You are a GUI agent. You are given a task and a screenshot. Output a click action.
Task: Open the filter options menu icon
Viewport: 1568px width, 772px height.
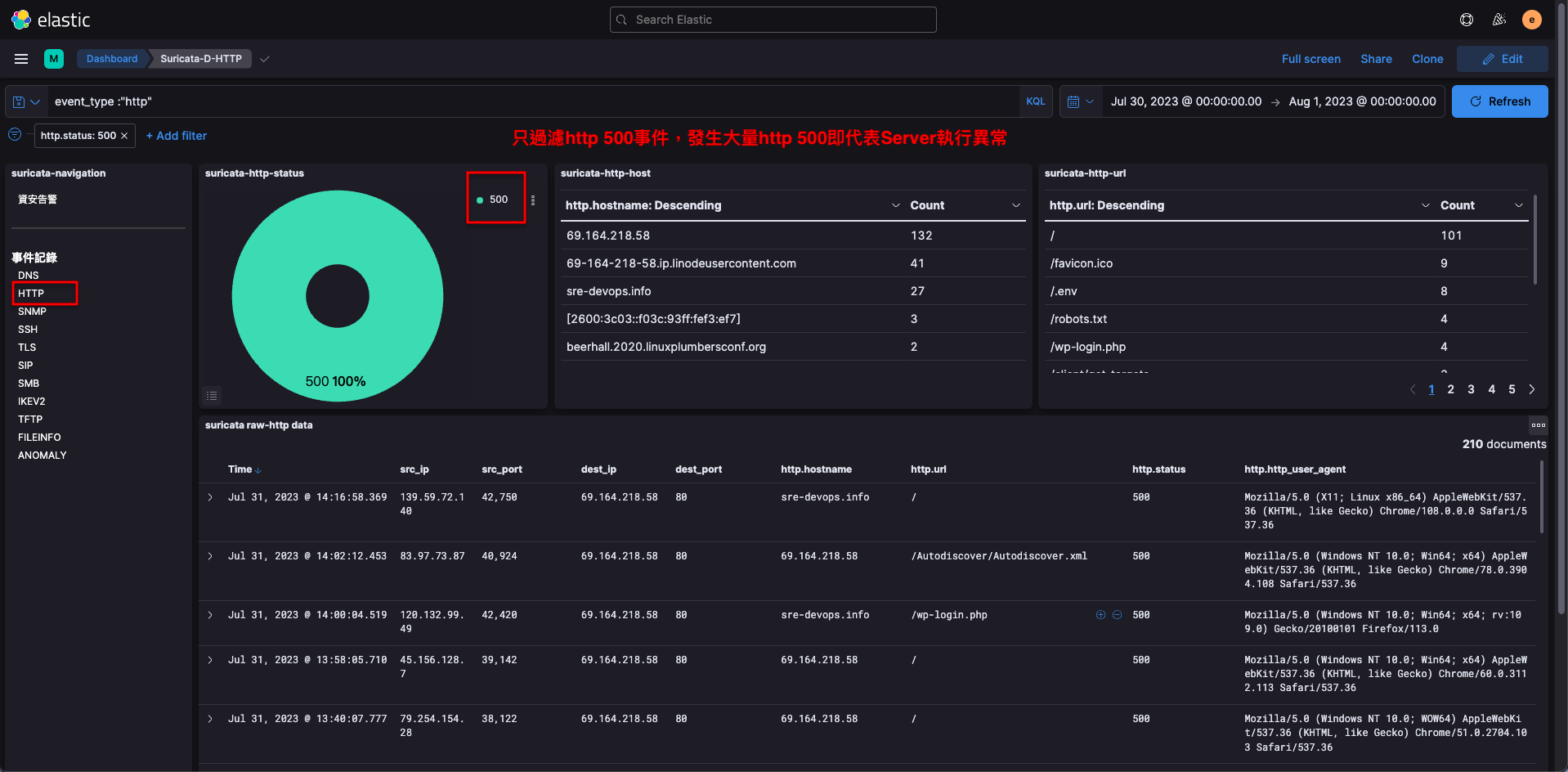15,135
